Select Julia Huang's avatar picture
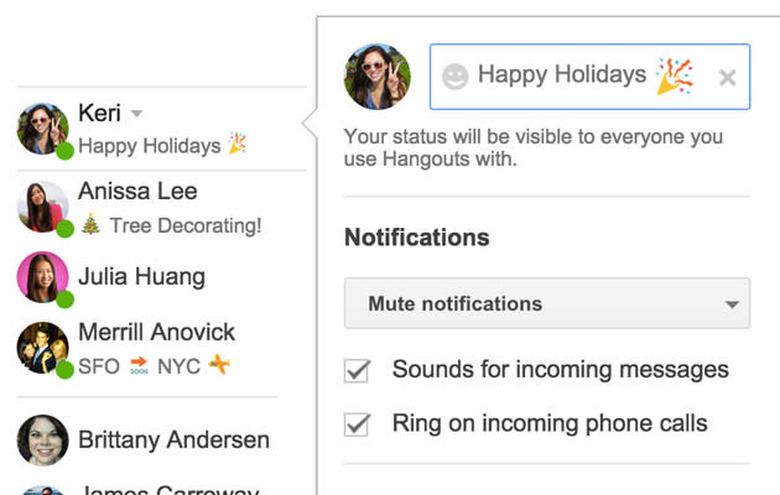Screen dimensions: 780x495 pos(43,278)
